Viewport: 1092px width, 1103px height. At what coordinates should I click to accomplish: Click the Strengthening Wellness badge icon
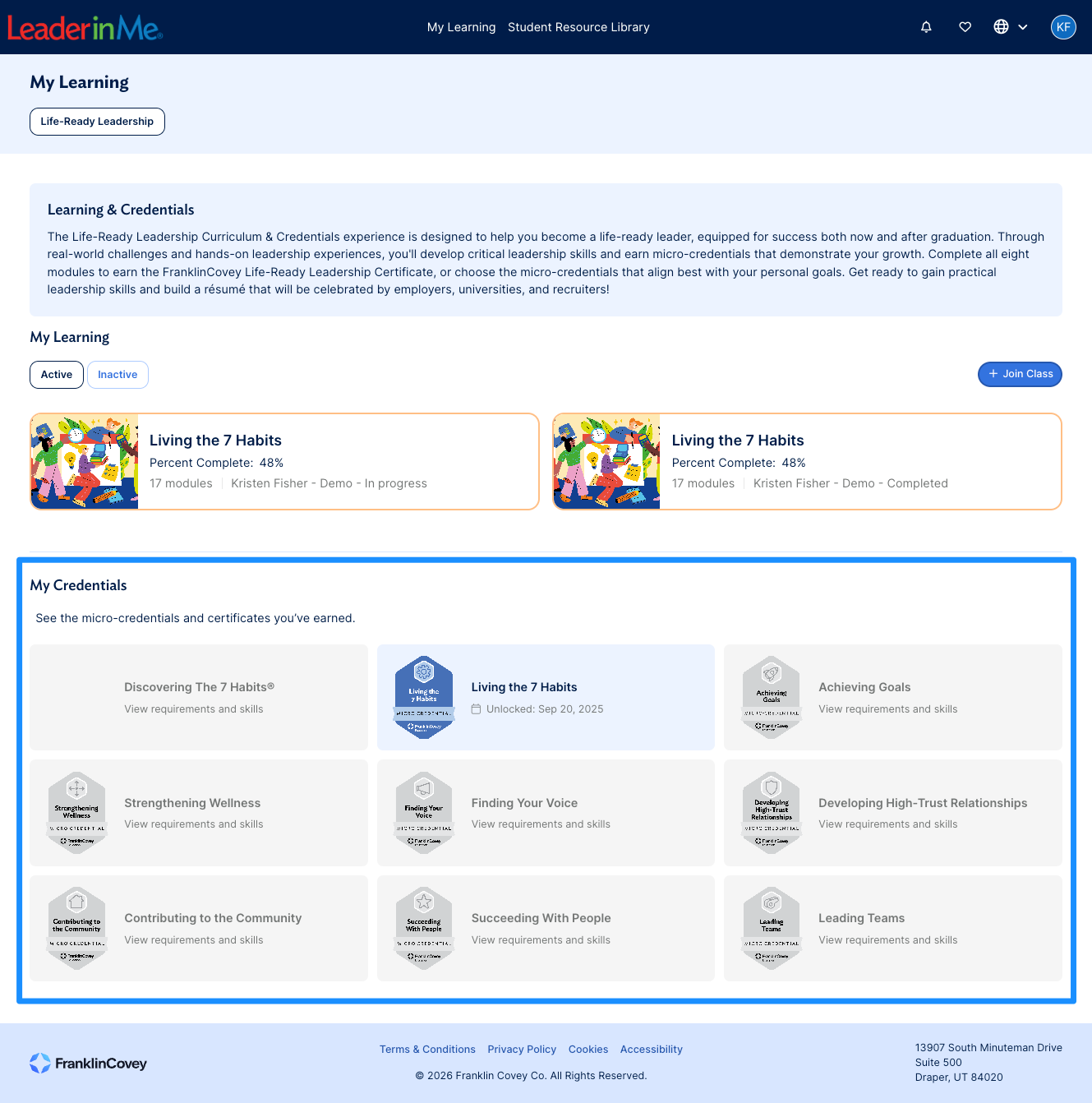pyautogui.click(x=76, y=813)
